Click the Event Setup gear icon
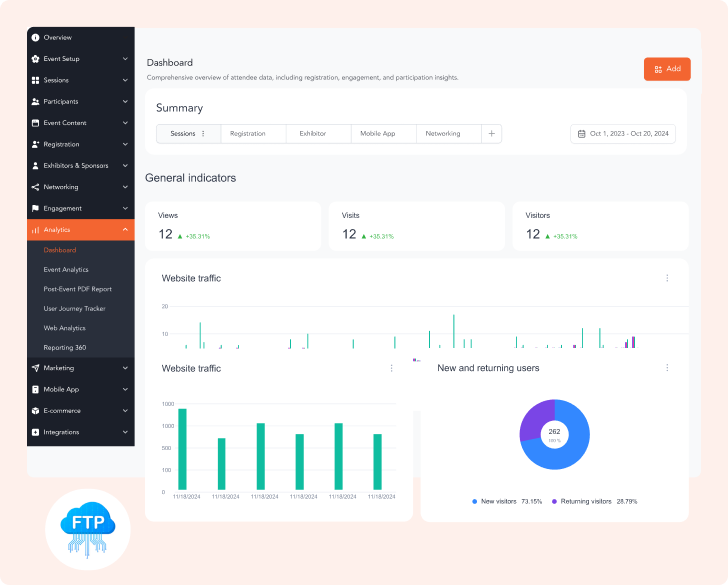 pos(35,59)
